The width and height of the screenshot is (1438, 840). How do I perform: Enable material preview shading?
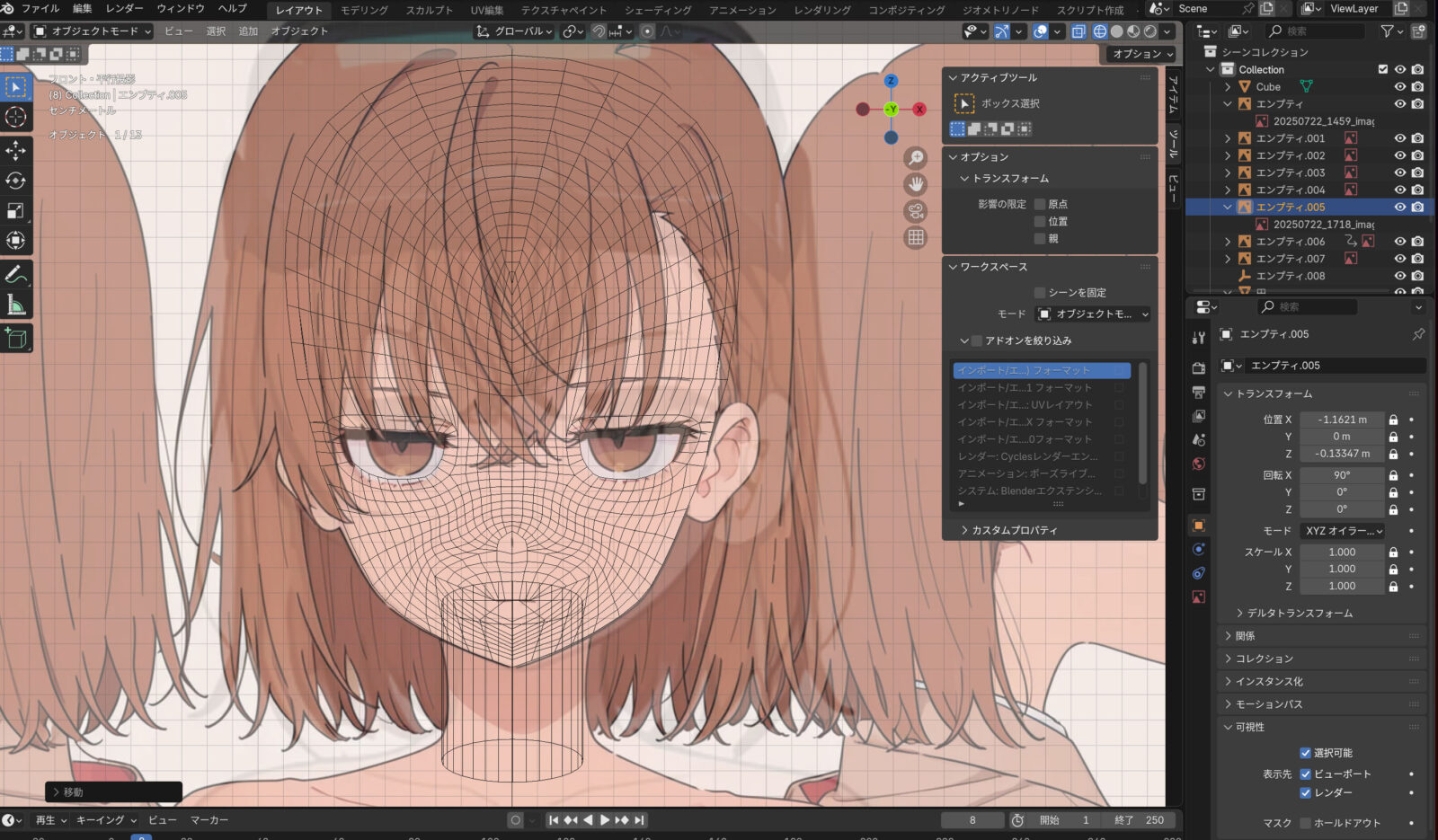1134,31
